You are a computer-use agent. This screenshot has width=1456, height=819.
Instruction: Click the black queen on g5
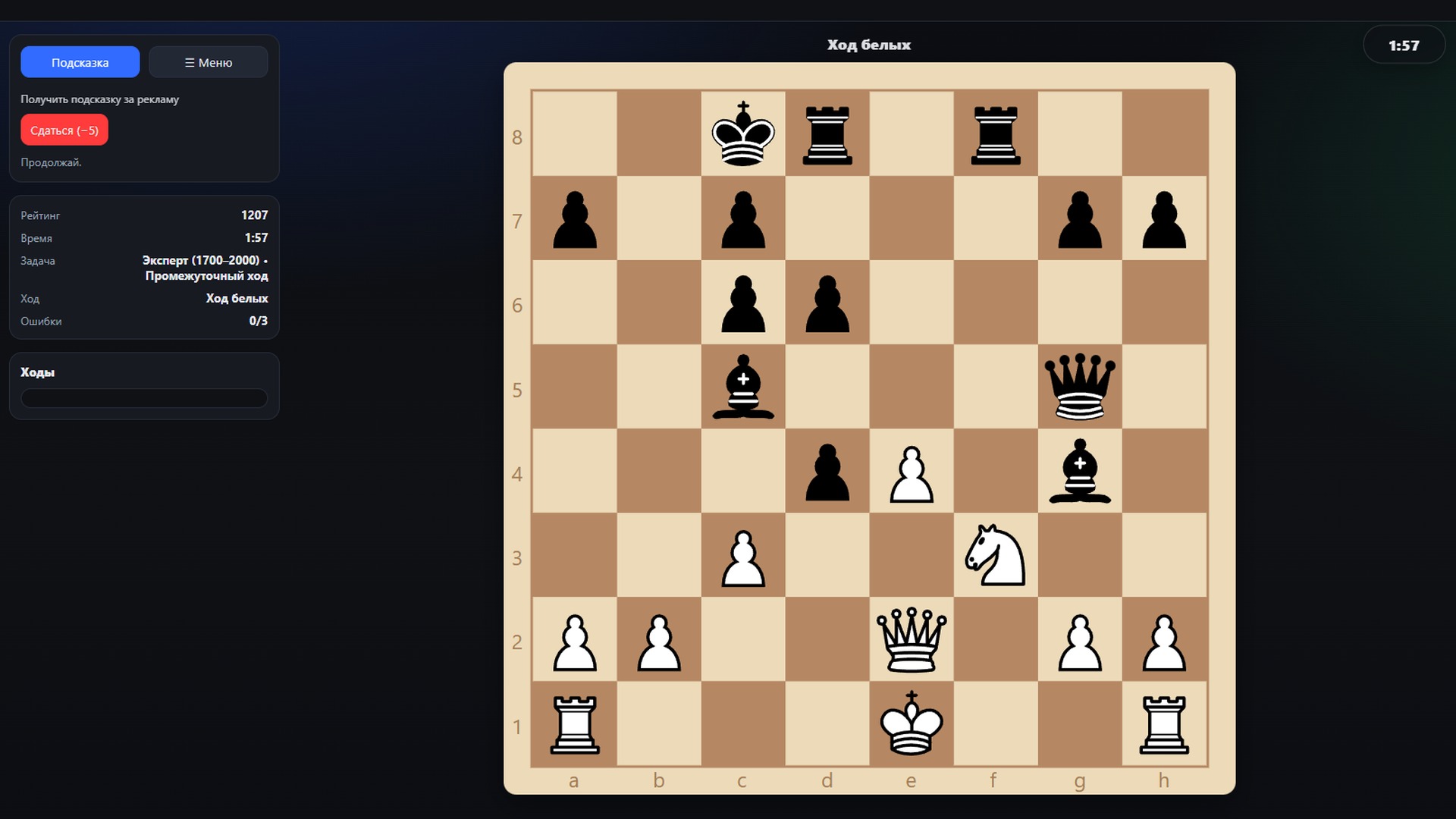click(1079, 387)
